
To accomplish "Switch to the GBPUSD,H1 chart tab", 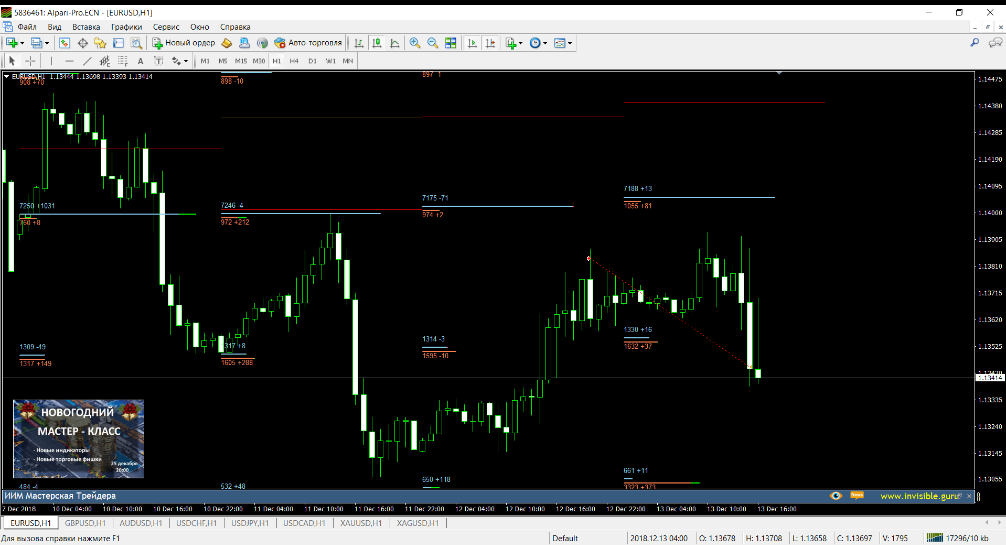I will click(85, 523).
